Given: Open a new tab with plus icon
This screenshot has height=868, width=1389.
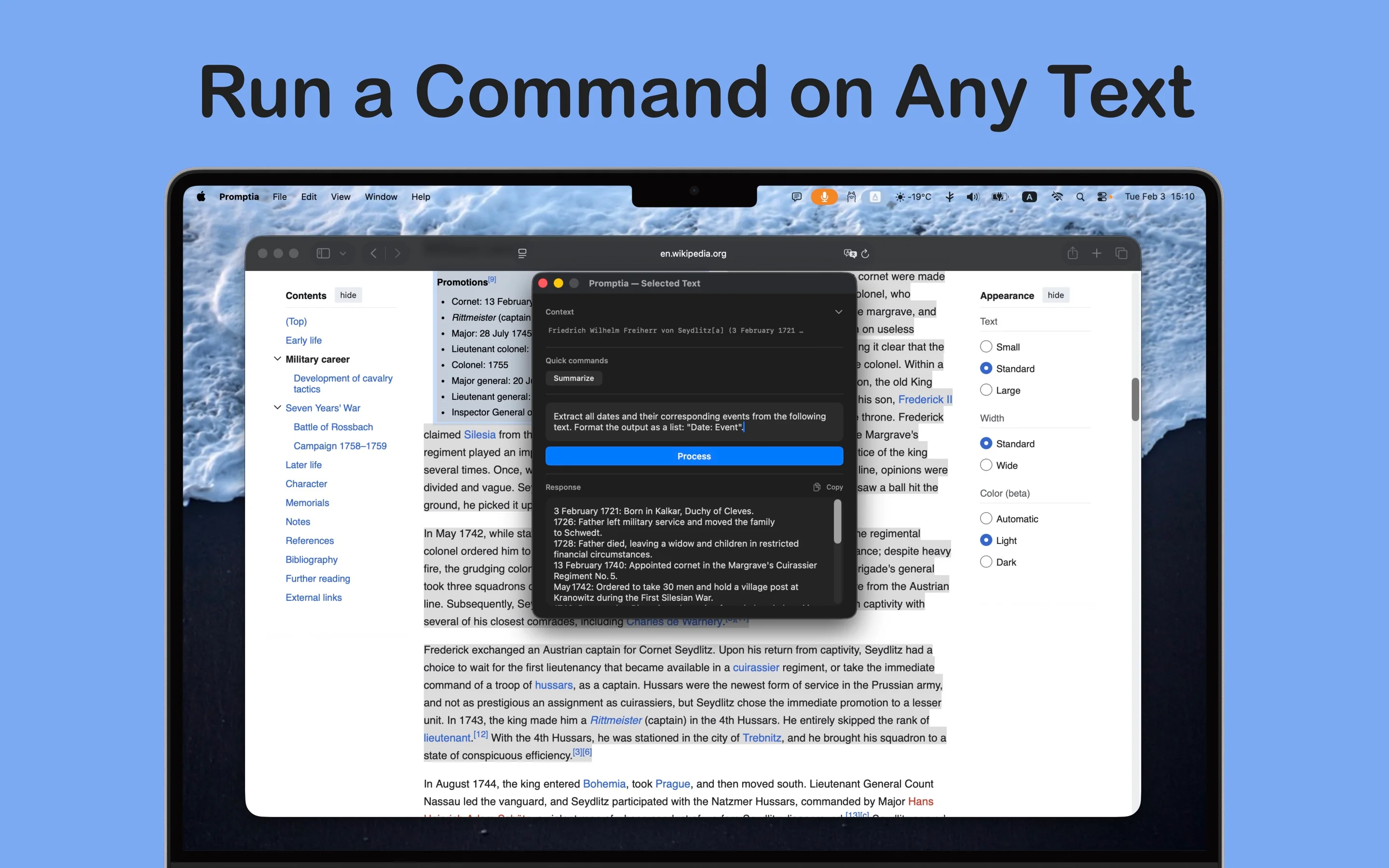Looking at the screenshot, I should coord(1096,253).
